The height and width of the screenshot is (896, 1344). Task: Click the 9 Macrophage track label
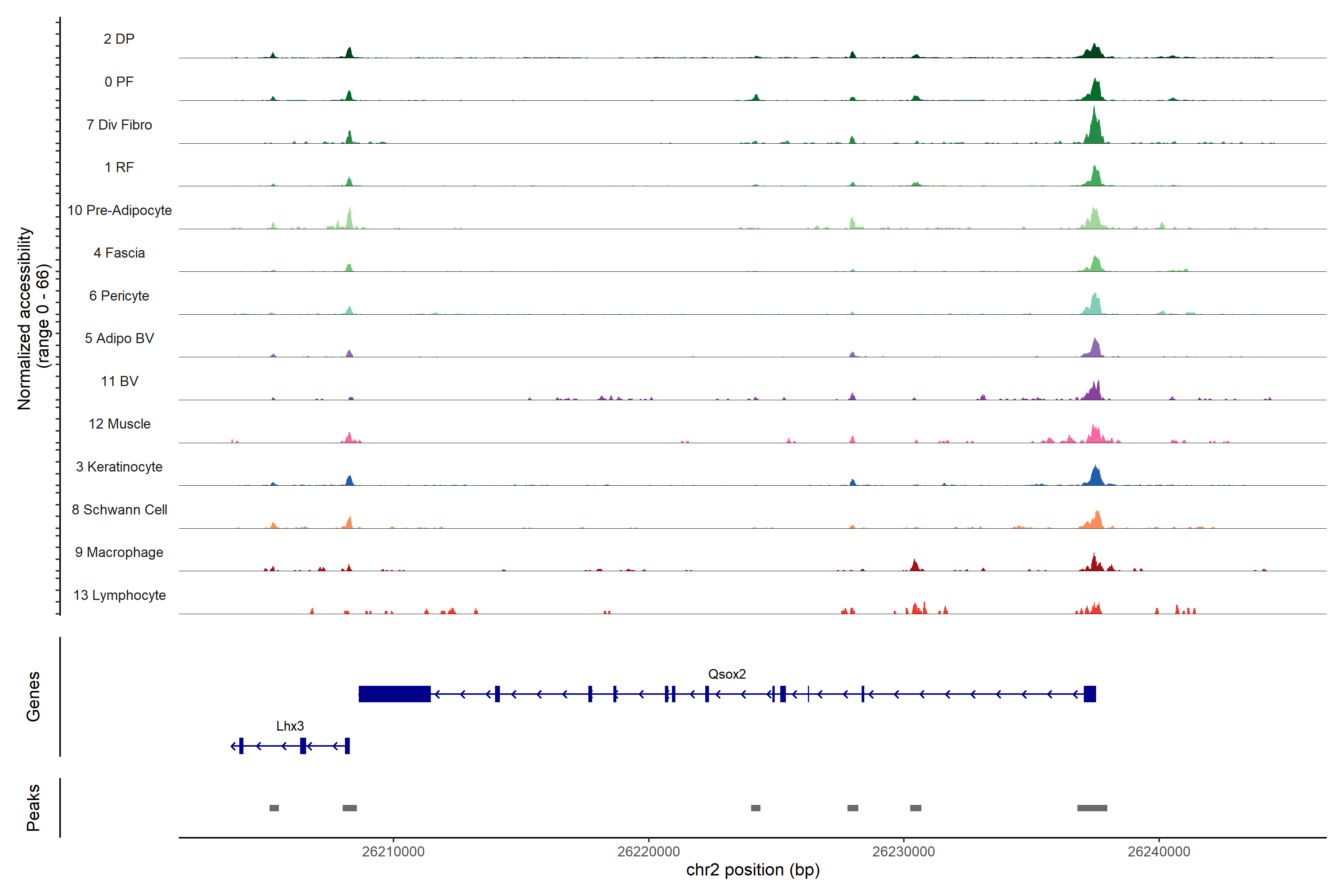tap(119, 552)
